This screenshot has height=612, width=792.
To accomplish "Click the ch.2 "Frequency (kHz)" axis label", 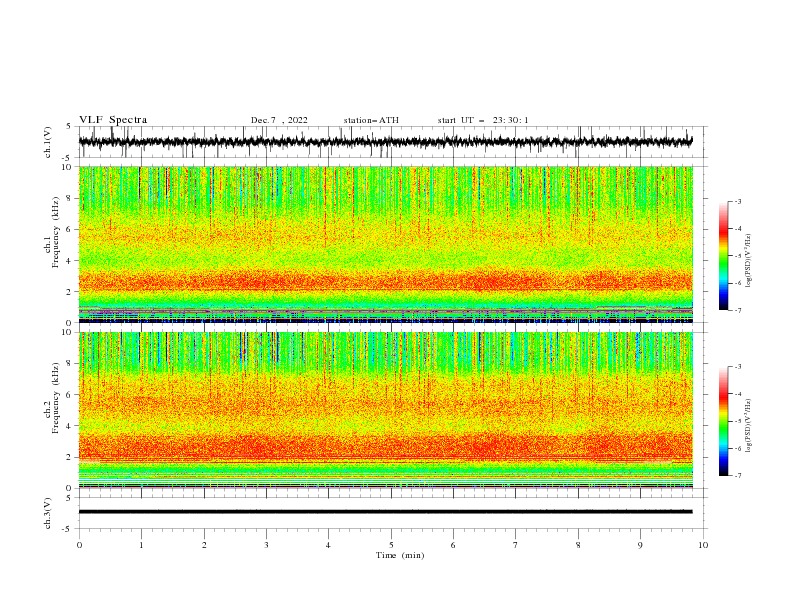I will pyautogui.click(x=55, y=398).
